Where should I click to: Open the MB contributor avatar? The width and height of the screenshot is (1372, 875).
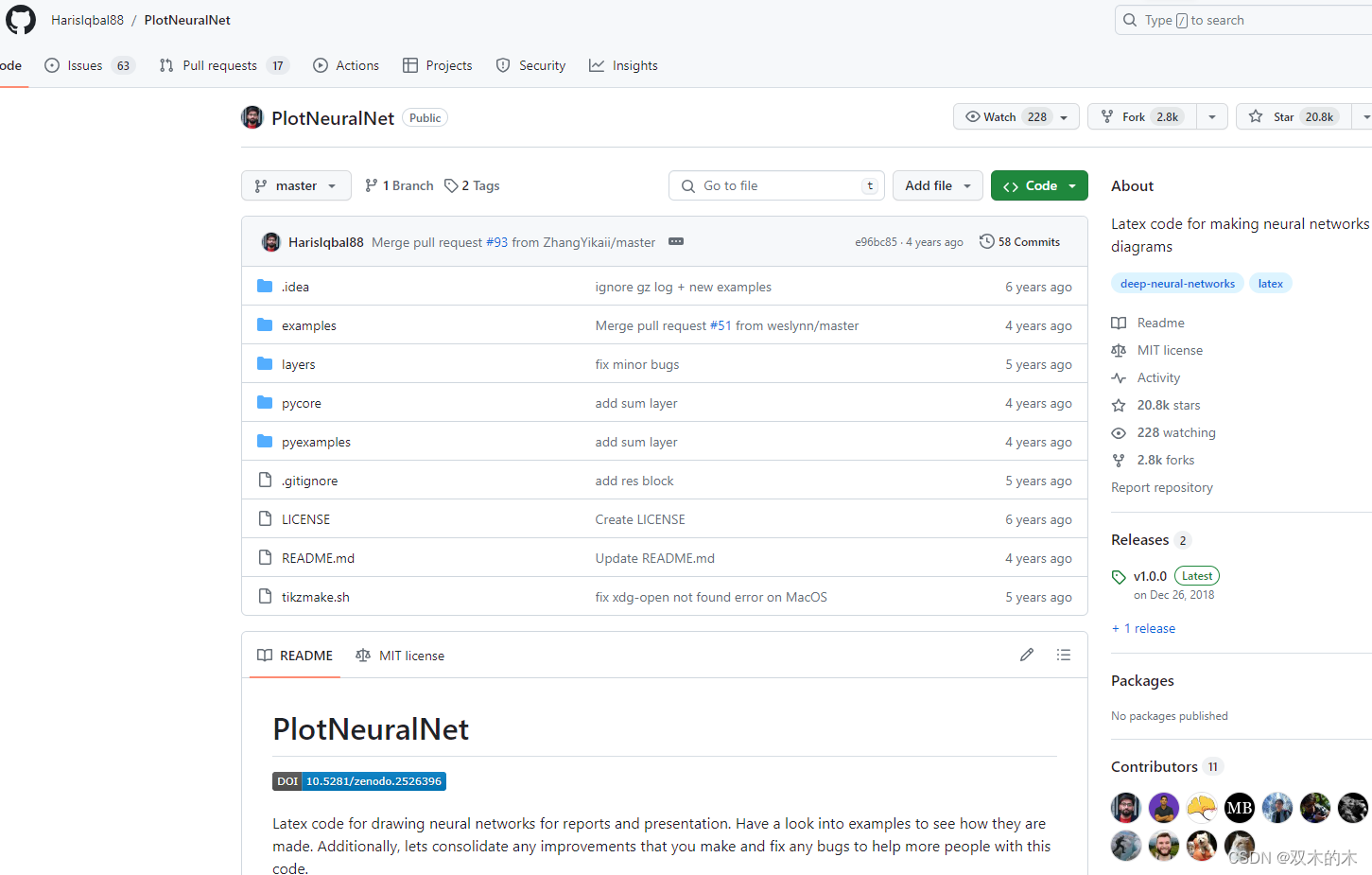tap(1239, 808)
